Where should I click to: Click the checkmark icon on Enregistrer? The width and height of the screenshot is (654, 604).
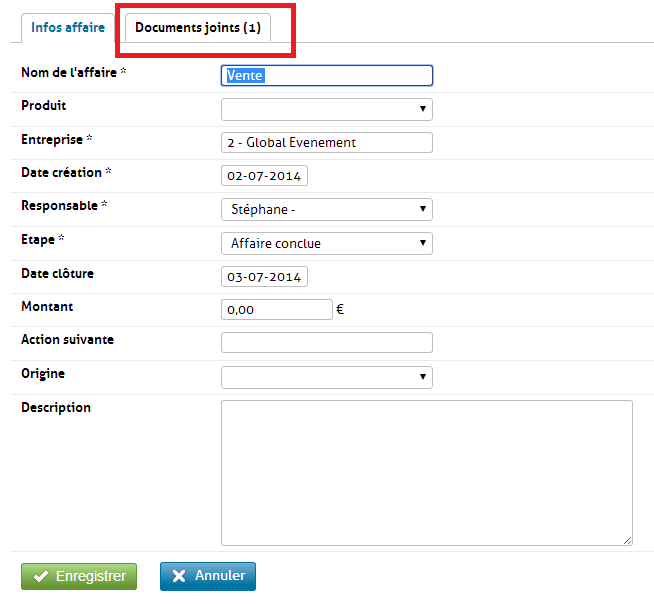[x=41, y=576]
